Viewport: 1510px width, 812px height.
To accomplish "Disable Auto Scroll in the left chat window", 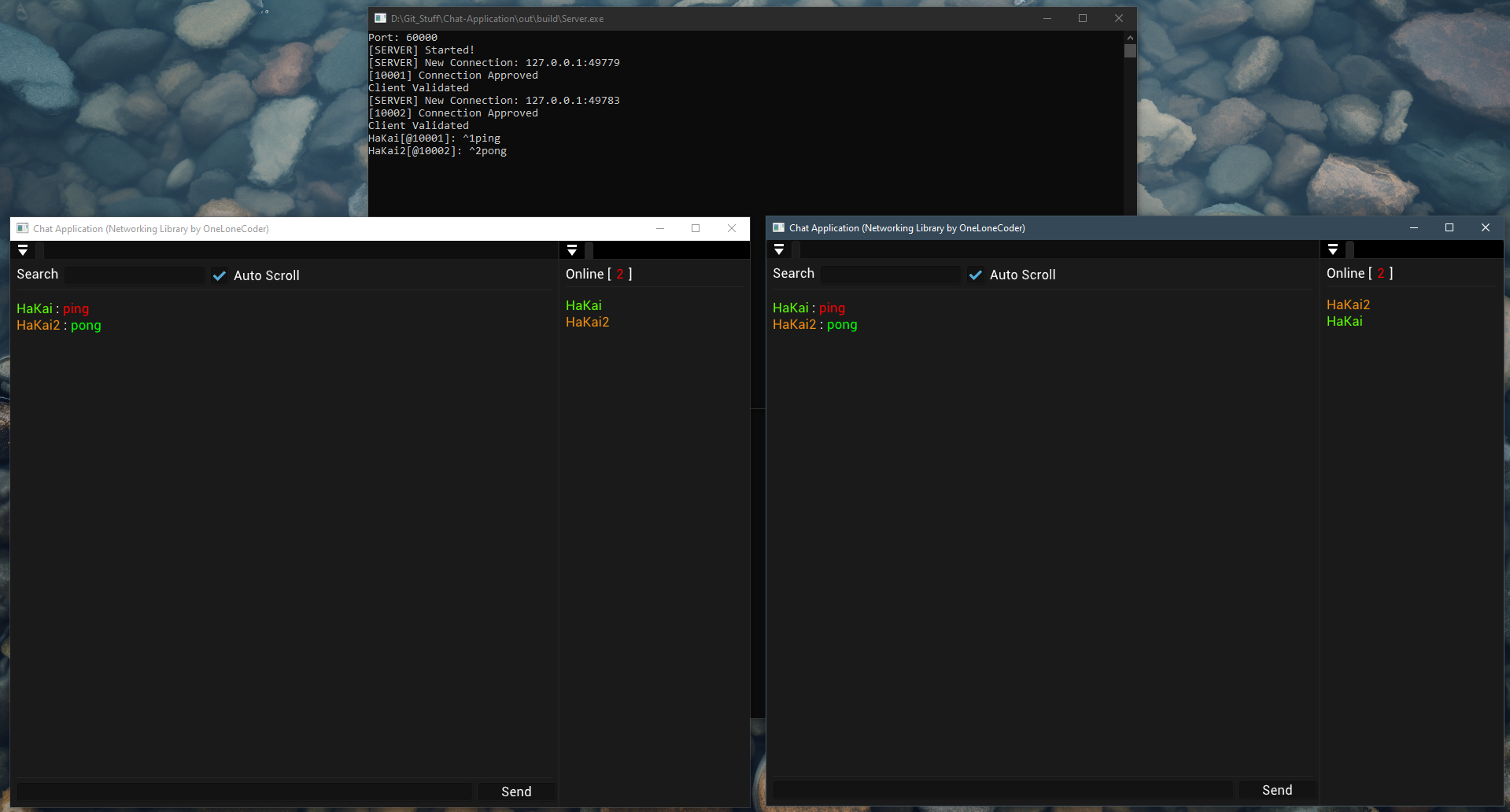I will [x=220, y=275].
